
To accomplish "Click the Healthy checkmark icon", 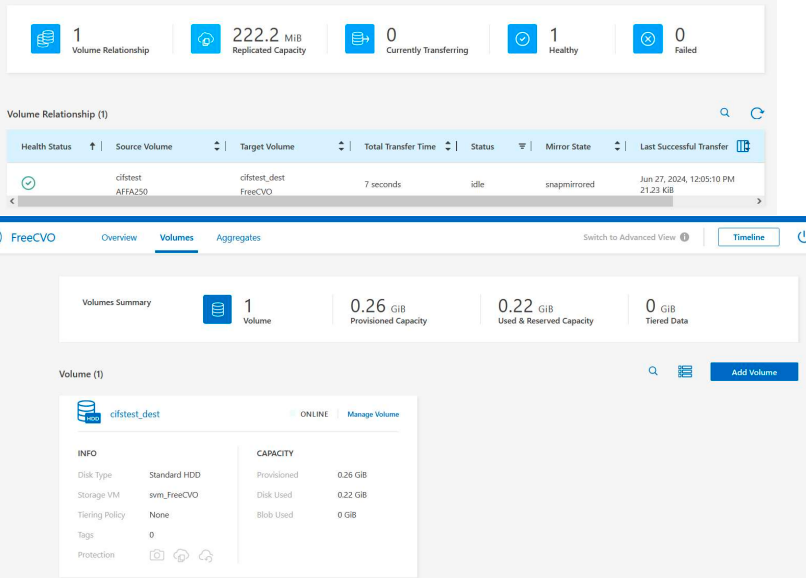I will coord(522,39).
